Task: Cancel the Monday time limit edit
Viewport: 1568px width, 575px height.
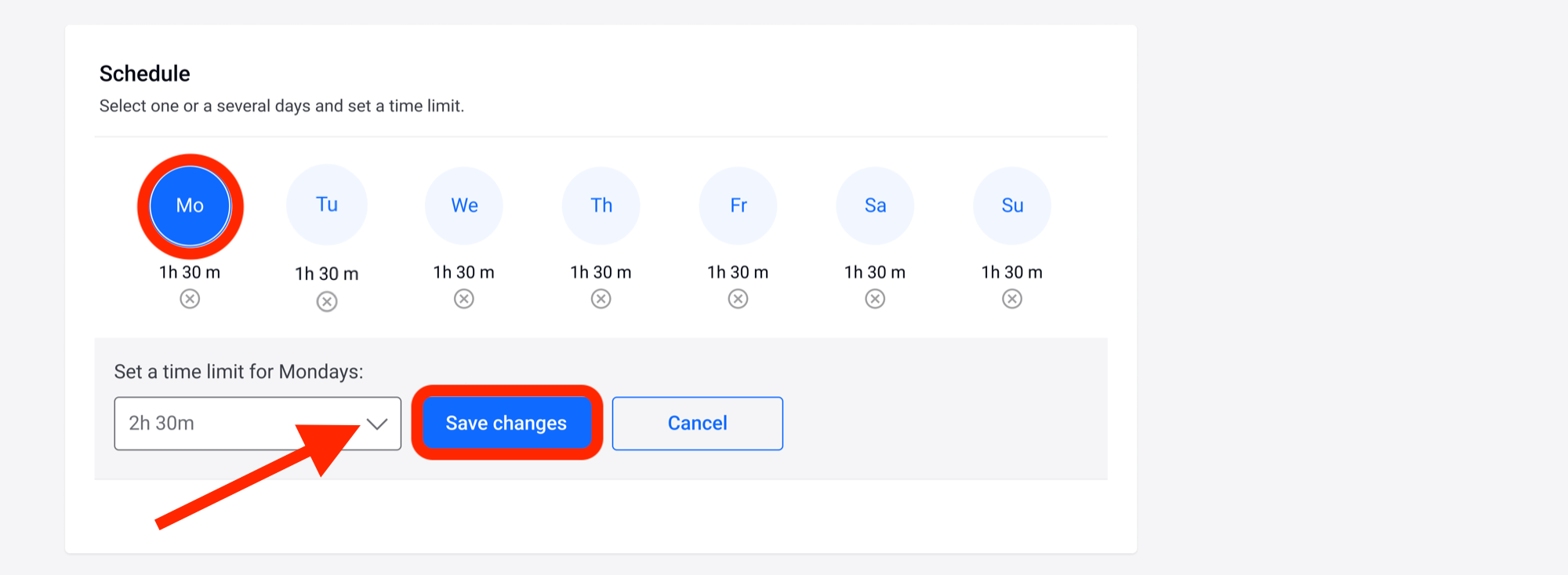Action: pos(697,424)
